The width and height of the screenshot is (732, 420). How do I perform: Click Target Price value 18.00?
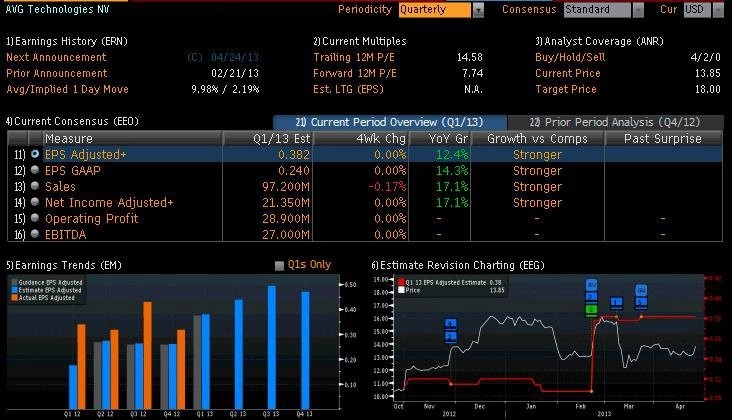(x=708, y=89)
